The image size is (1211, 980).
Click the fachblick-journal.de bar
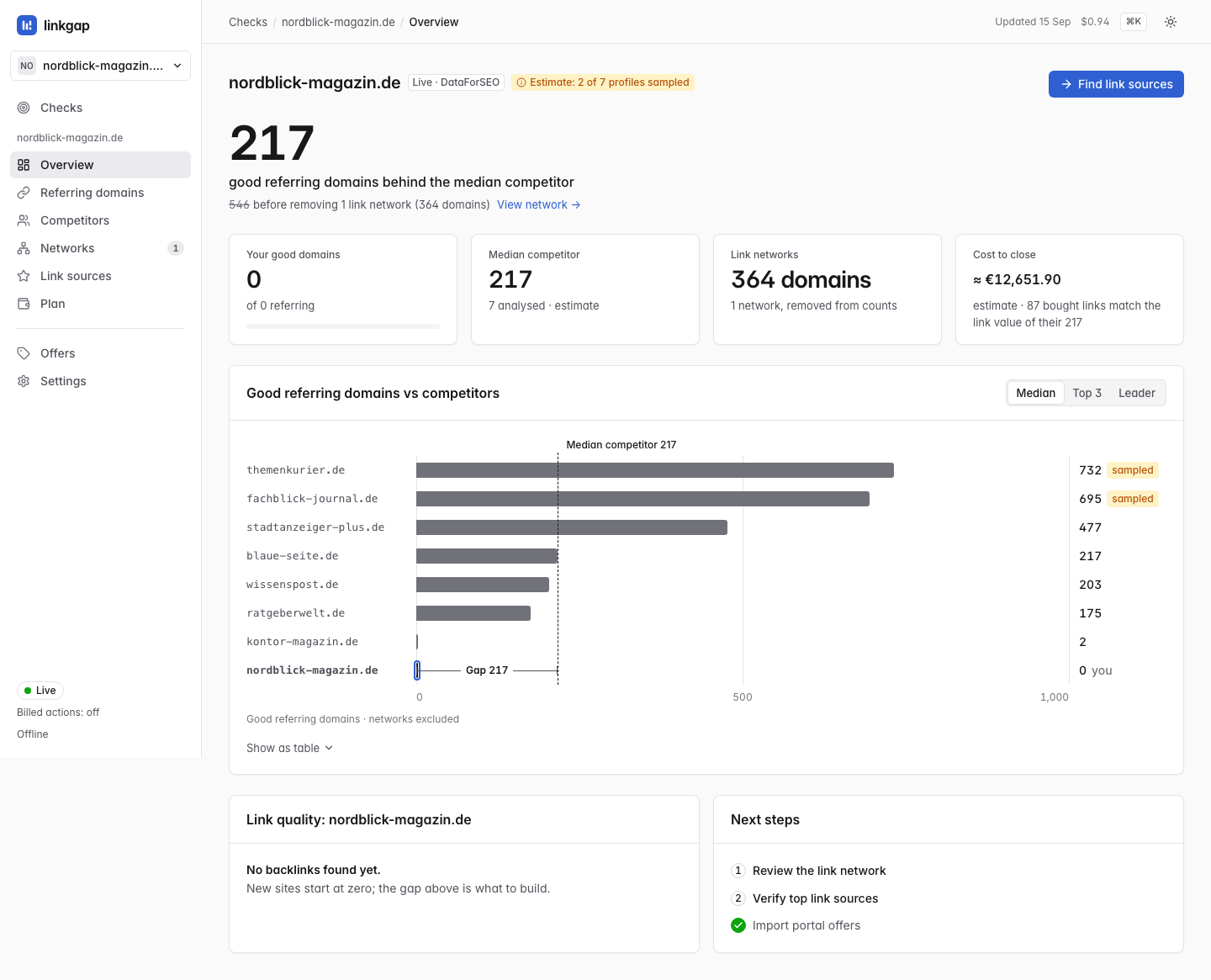(643, 499)
